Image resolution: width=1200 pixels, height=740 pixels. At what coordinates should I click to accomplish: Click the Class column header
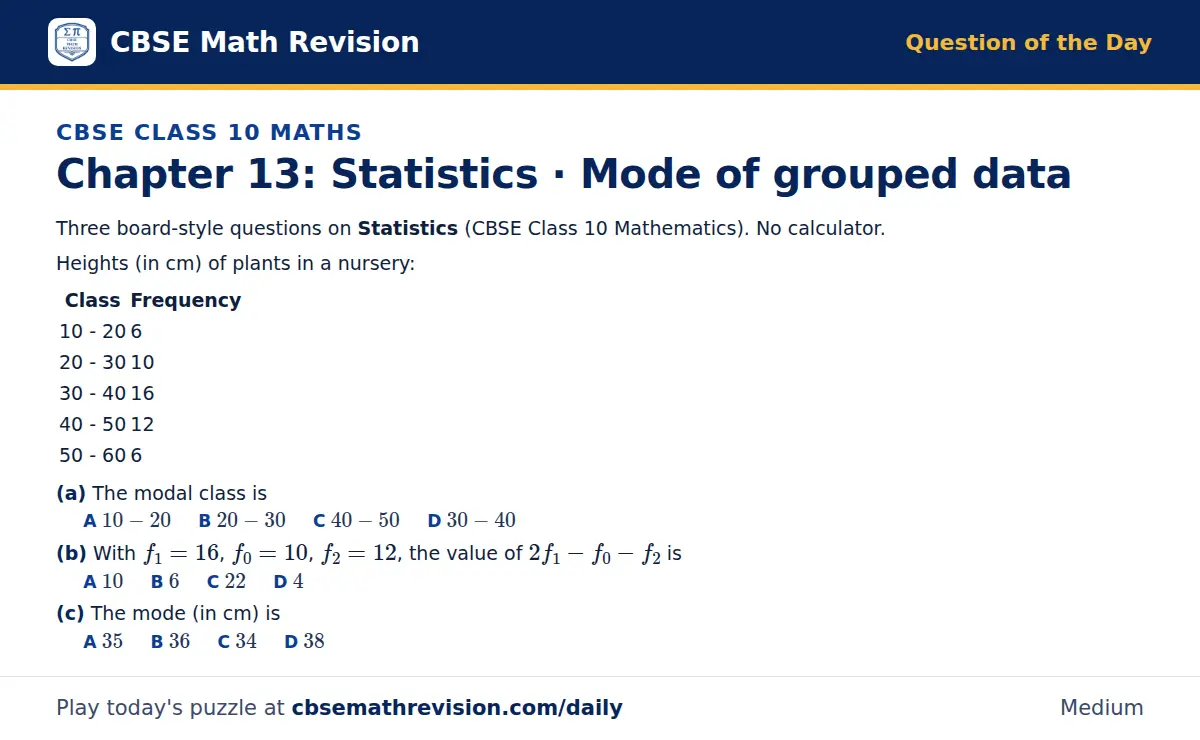[x=92, y=300]
